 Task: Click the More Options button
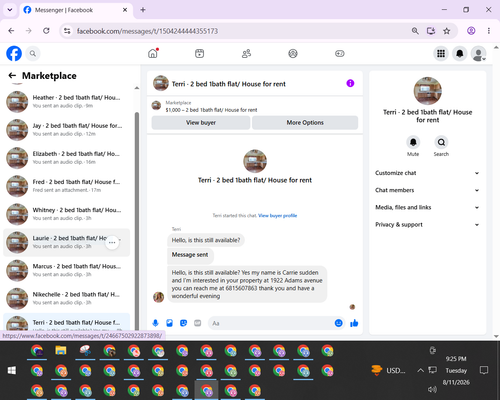pyautogui.click(x=305, y=123)
